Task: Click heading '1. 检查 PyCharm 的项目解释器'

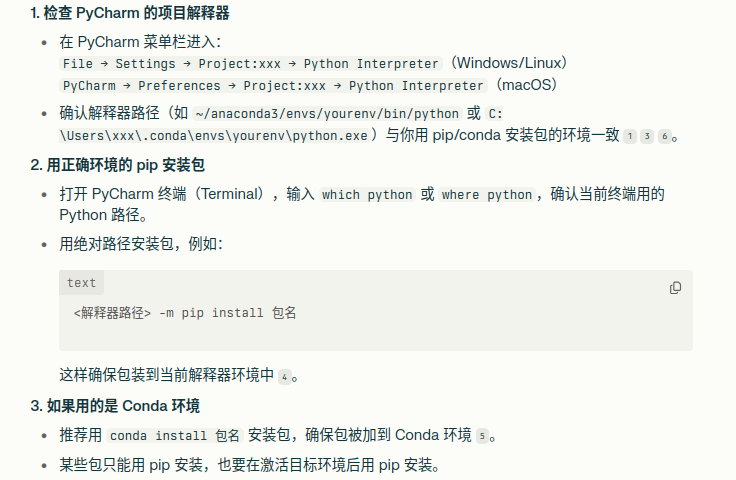Action: pyautogui.click(x=130, y=13)
